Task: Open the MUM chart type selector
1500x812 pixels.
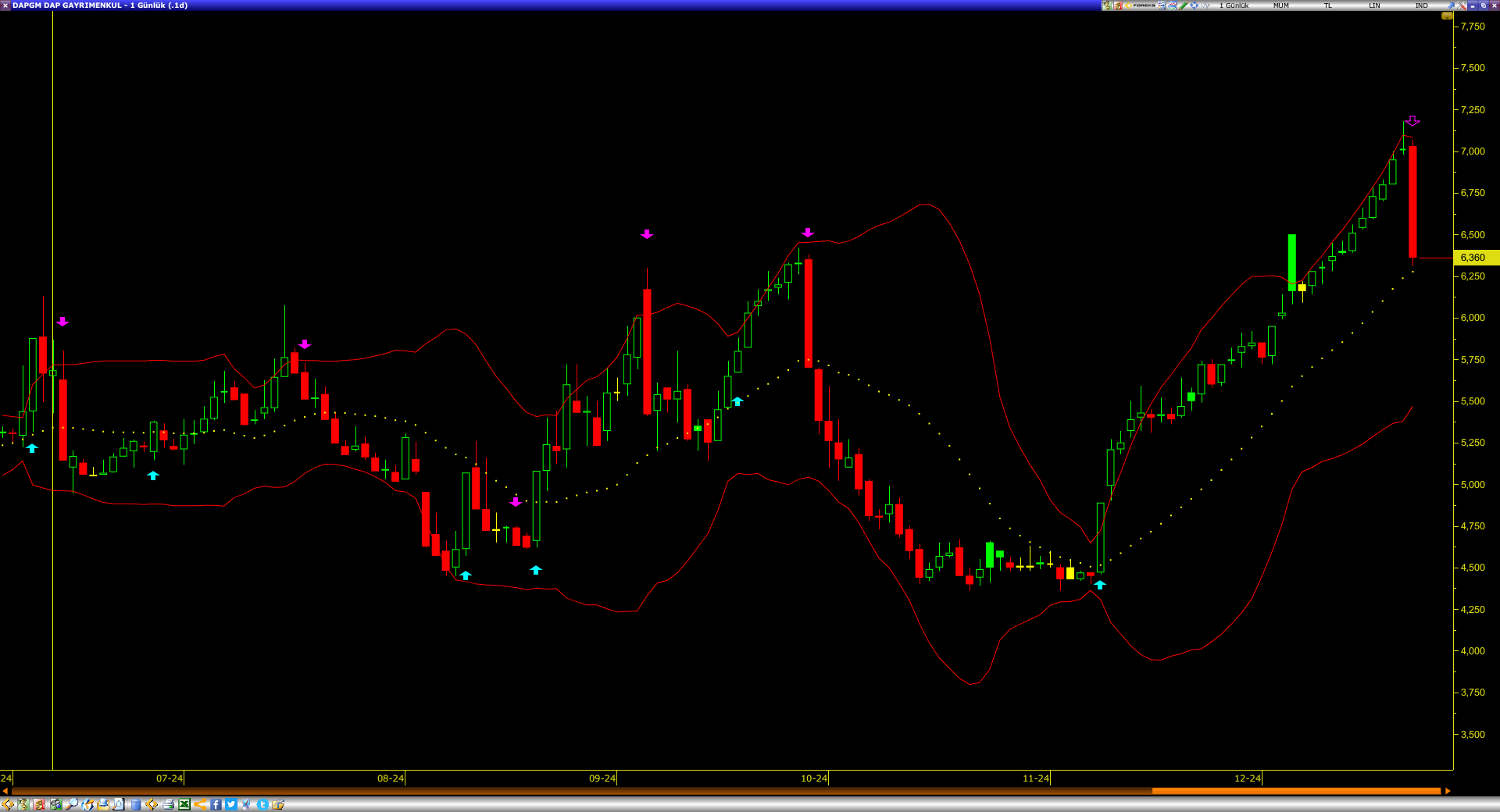Action: point(1281,5)
